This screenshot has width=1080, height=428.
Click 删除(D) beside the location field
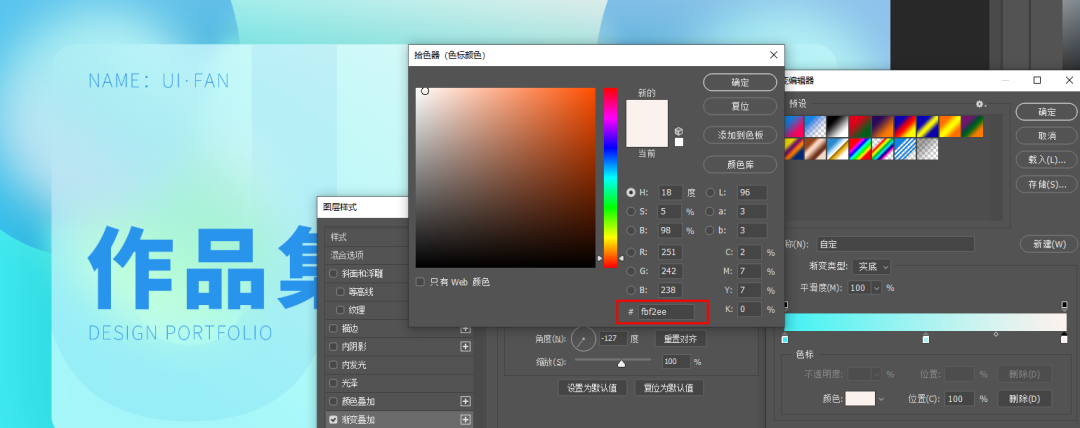1025,398
